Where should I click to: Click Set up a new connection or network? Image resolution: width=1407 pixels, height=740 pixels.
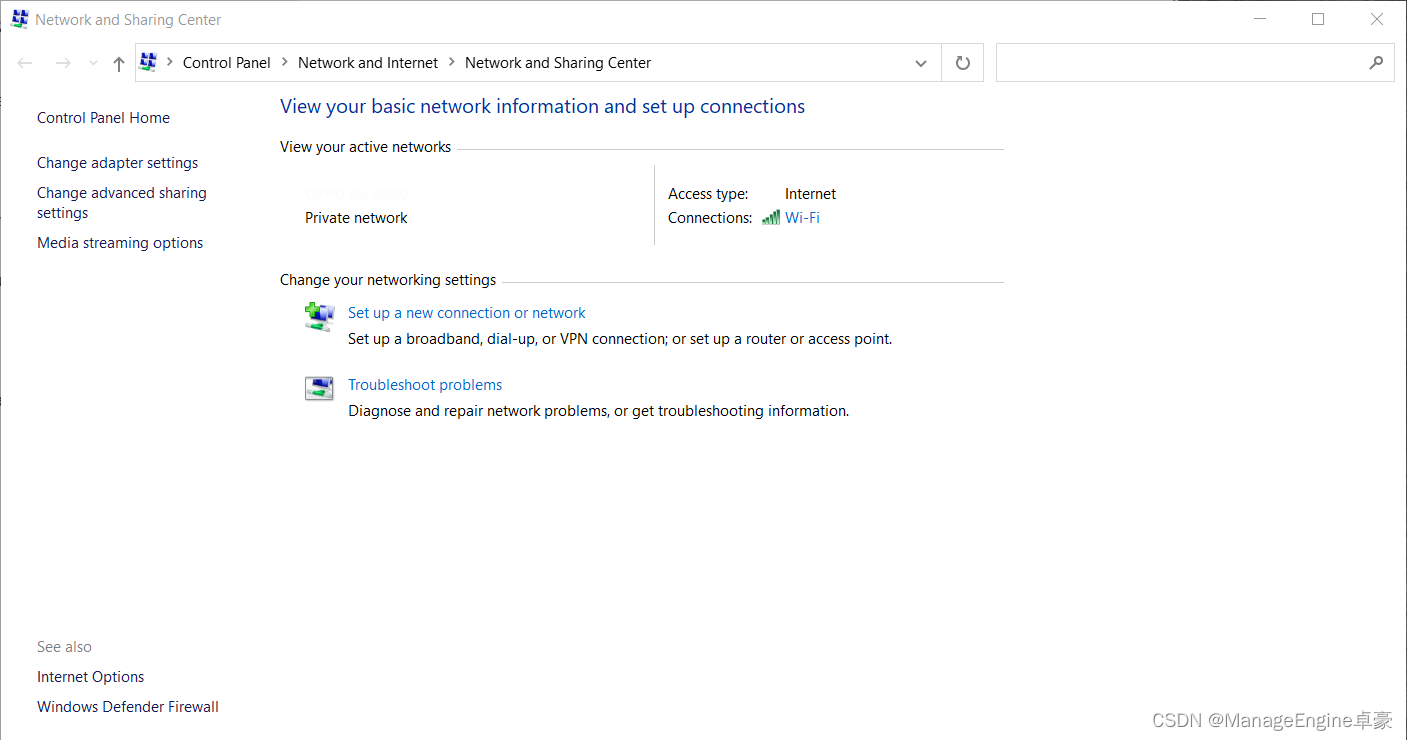point(466,313)
